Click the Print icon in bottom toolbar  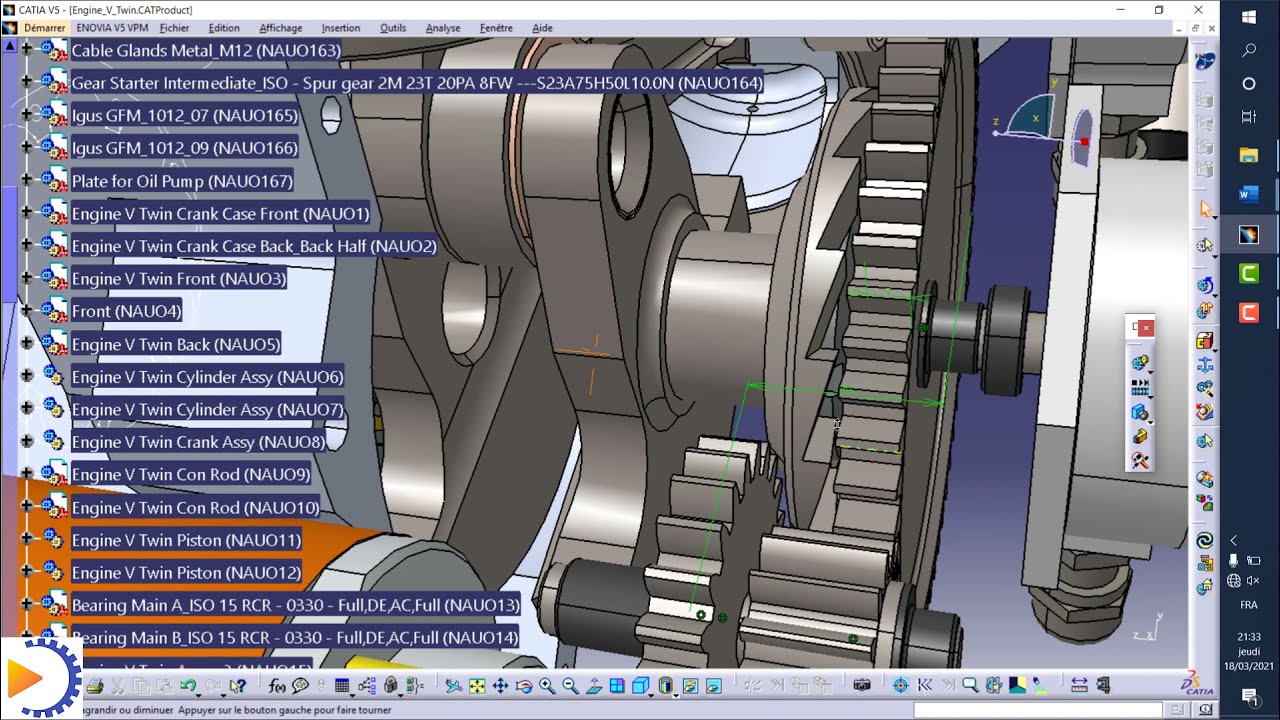[x=95, y=686]
